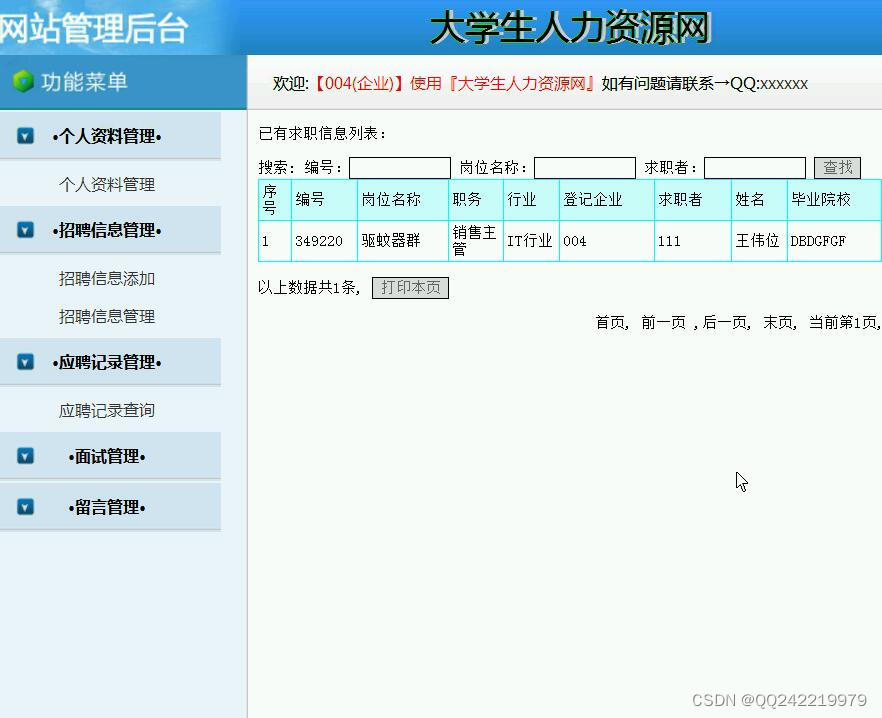Screen dimensions: 882x718
Task: Select cell 349220 in 编号 column
Action: 325,241
